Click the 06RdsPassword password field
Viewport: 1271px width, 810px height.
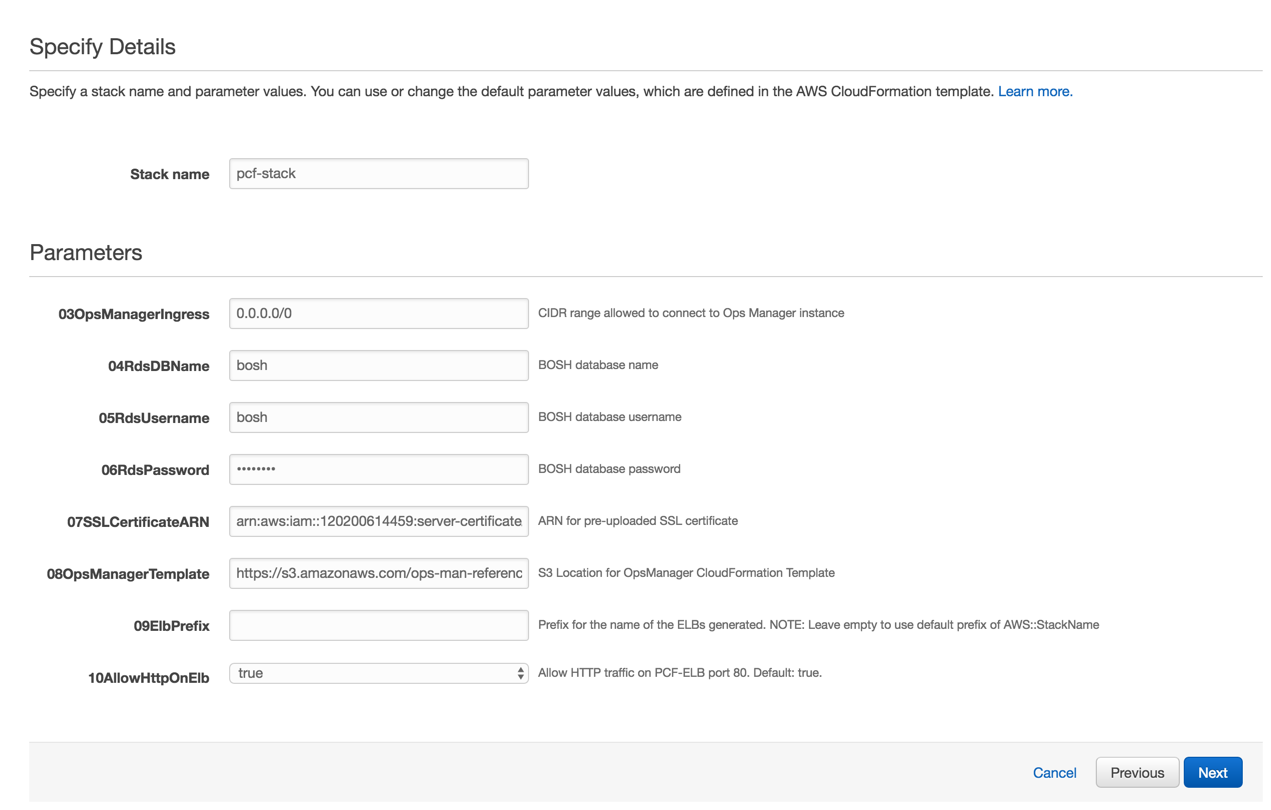click(x=378, y=469)
